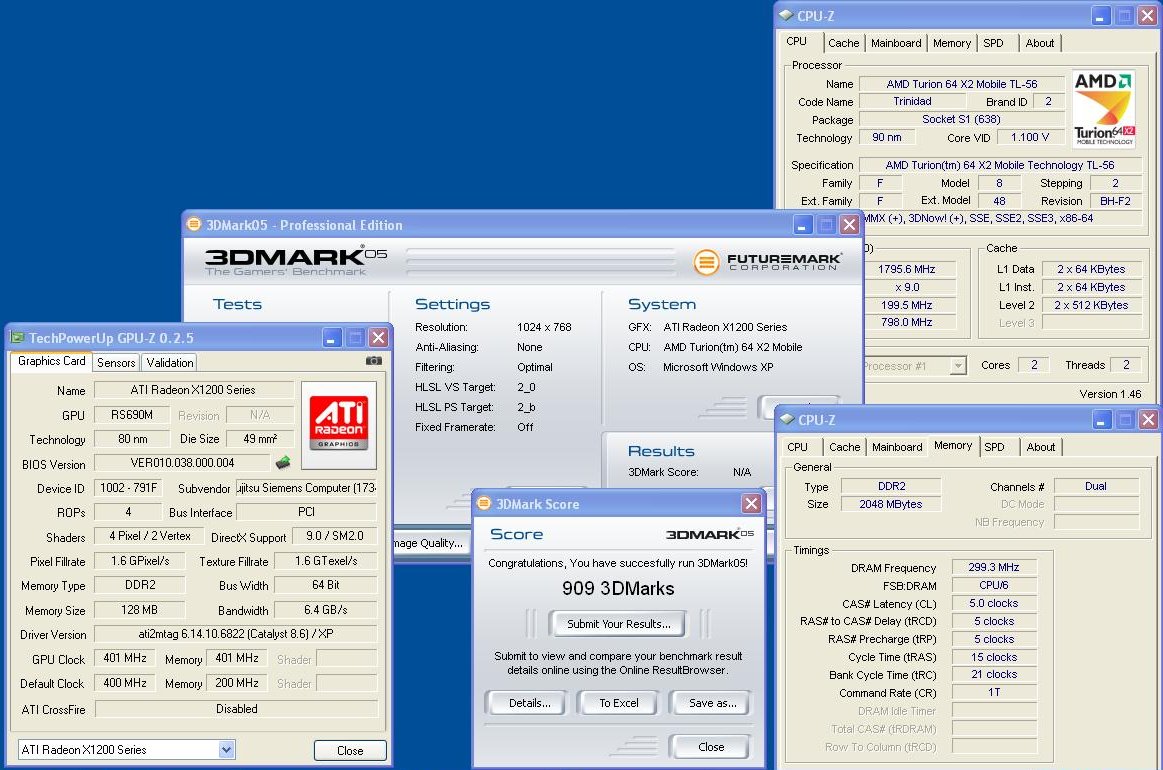Click Save as button in score dialog
1163x770 pixels.
pos(712,703)
